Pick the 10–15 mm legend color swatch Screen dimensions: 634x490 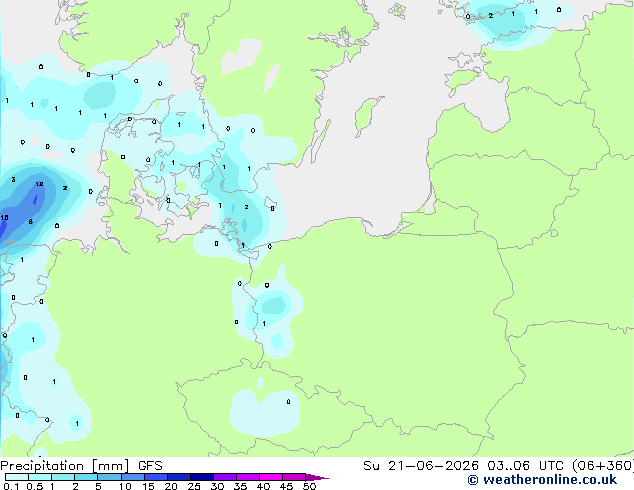pyautogui.click(x=132, y=477)
